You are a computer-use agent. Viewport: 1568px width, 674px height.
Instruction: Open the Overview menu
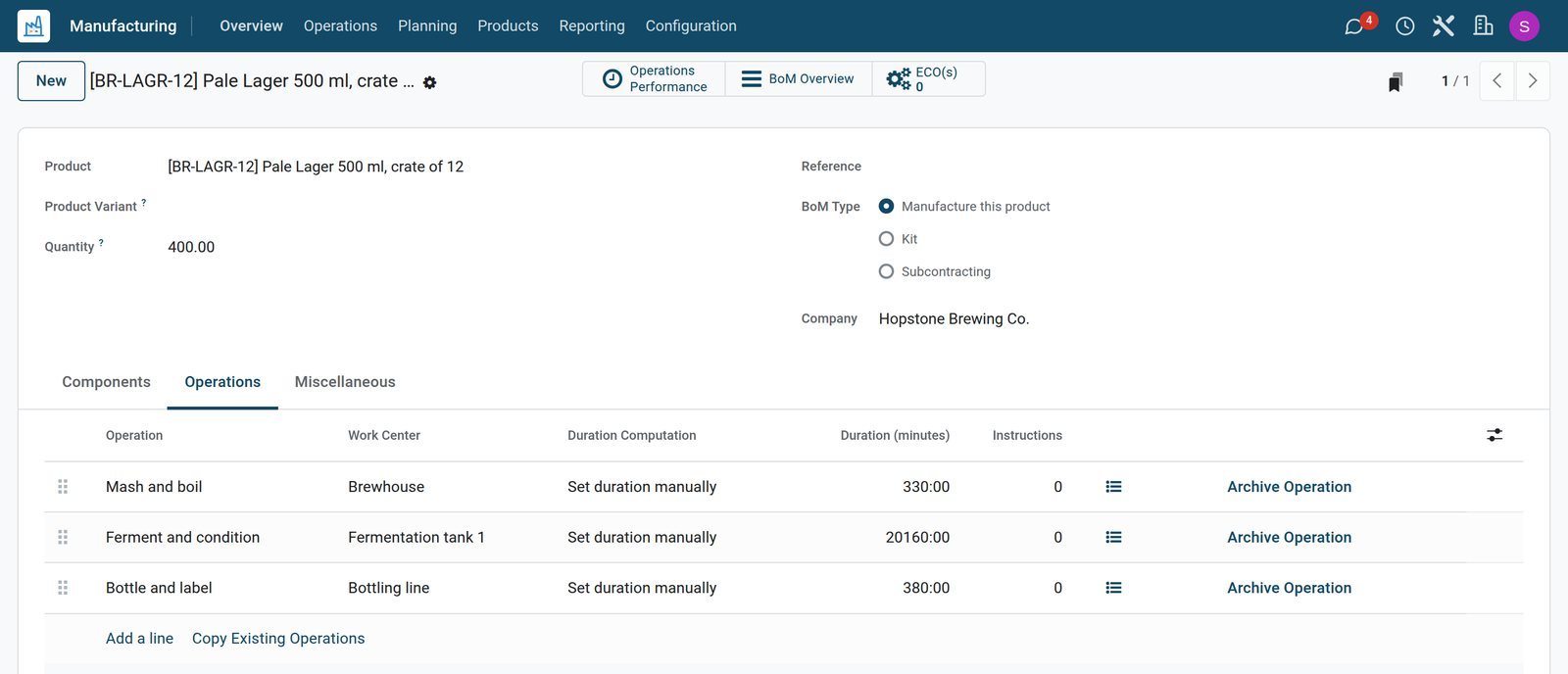[x=251, y=26]
